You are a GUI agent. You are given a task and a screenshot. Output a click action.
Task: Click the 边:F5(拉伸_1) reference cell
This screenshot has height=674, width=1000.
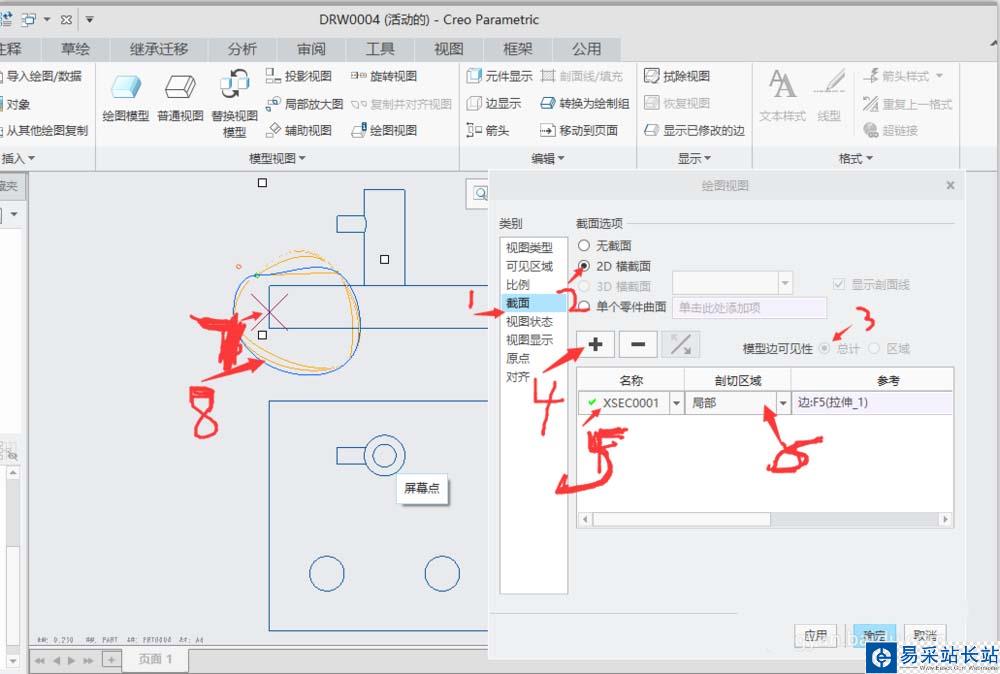872,403
